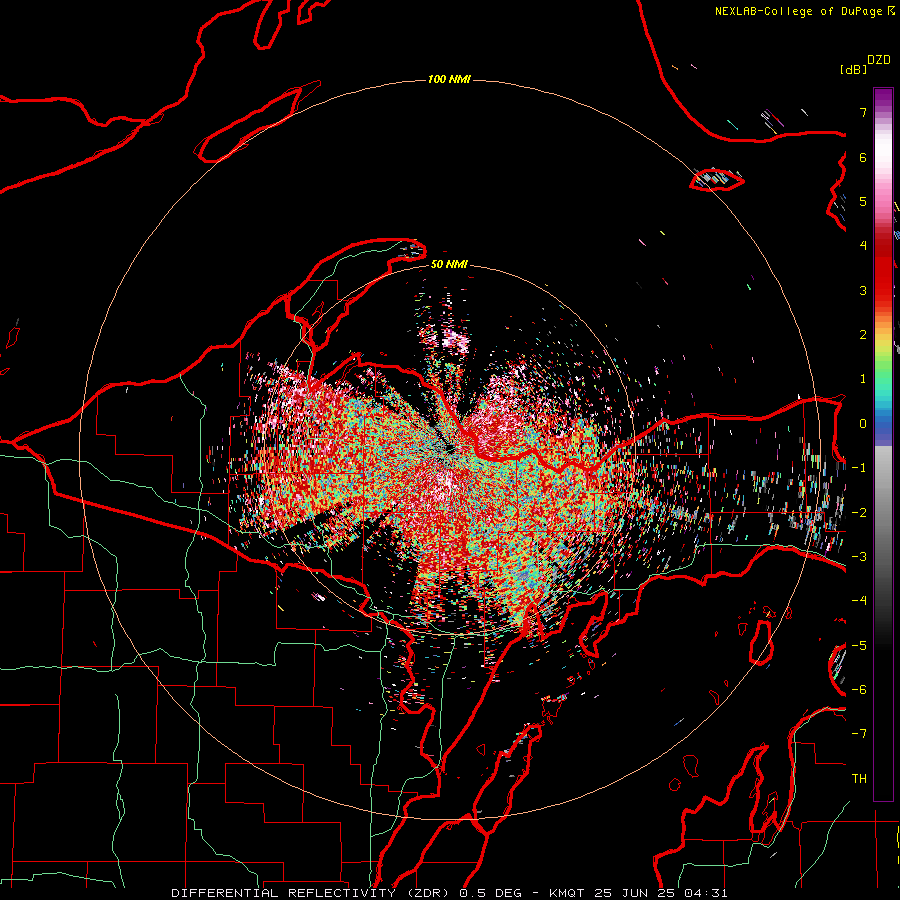Click the positive 6 tick on the dB scale
The height and width of the screenshot is (900, 900).
coord(863,157)
